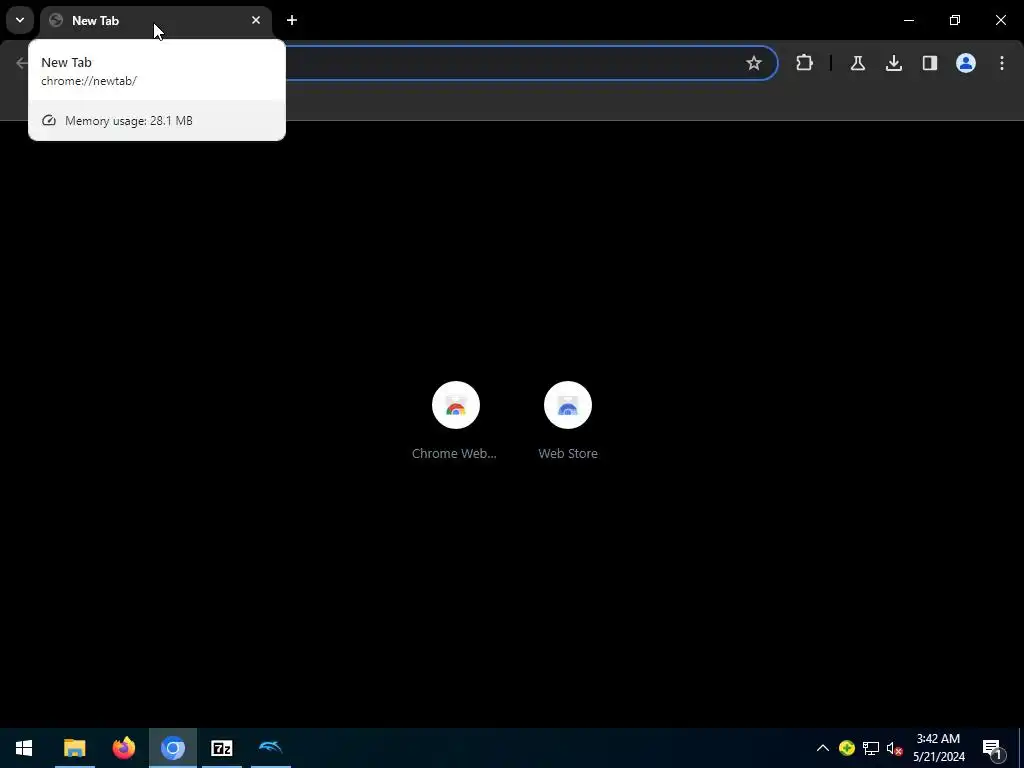Toggle the side panel icon
Viewport: 1024px width, 768px height.
(x=929, y=63)
